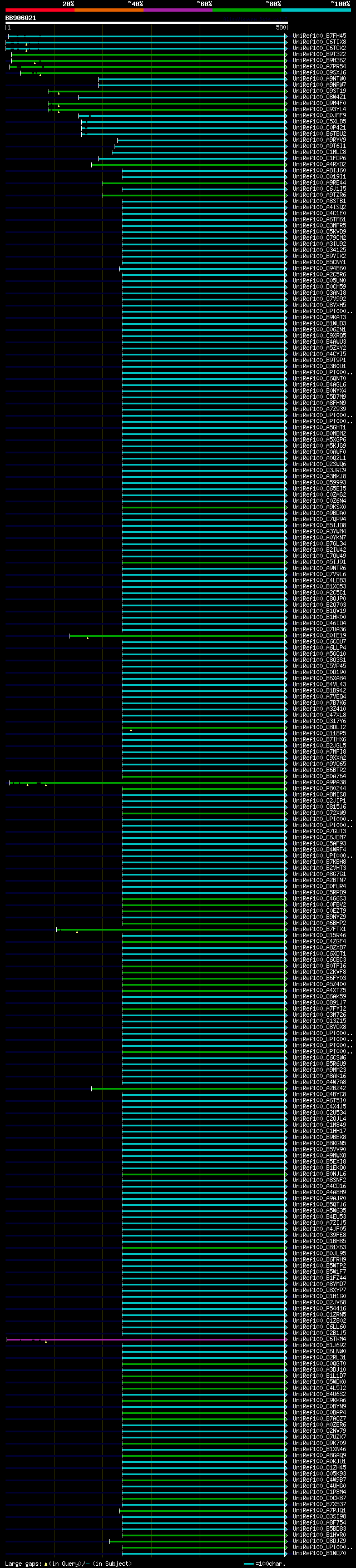This screenshot has width=356, height=1568.
Task: Click the cyan segment of the identity scale
Action: 316,10
